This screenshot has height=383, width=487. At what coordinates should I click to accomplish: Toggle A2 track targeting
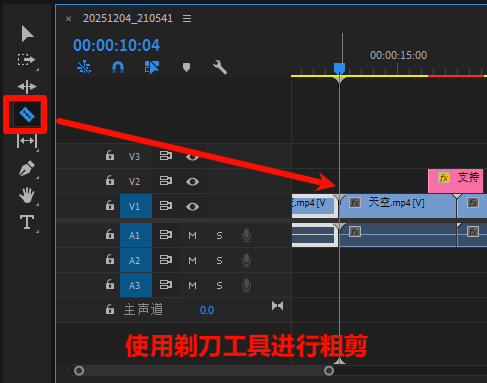coord(136,260)
